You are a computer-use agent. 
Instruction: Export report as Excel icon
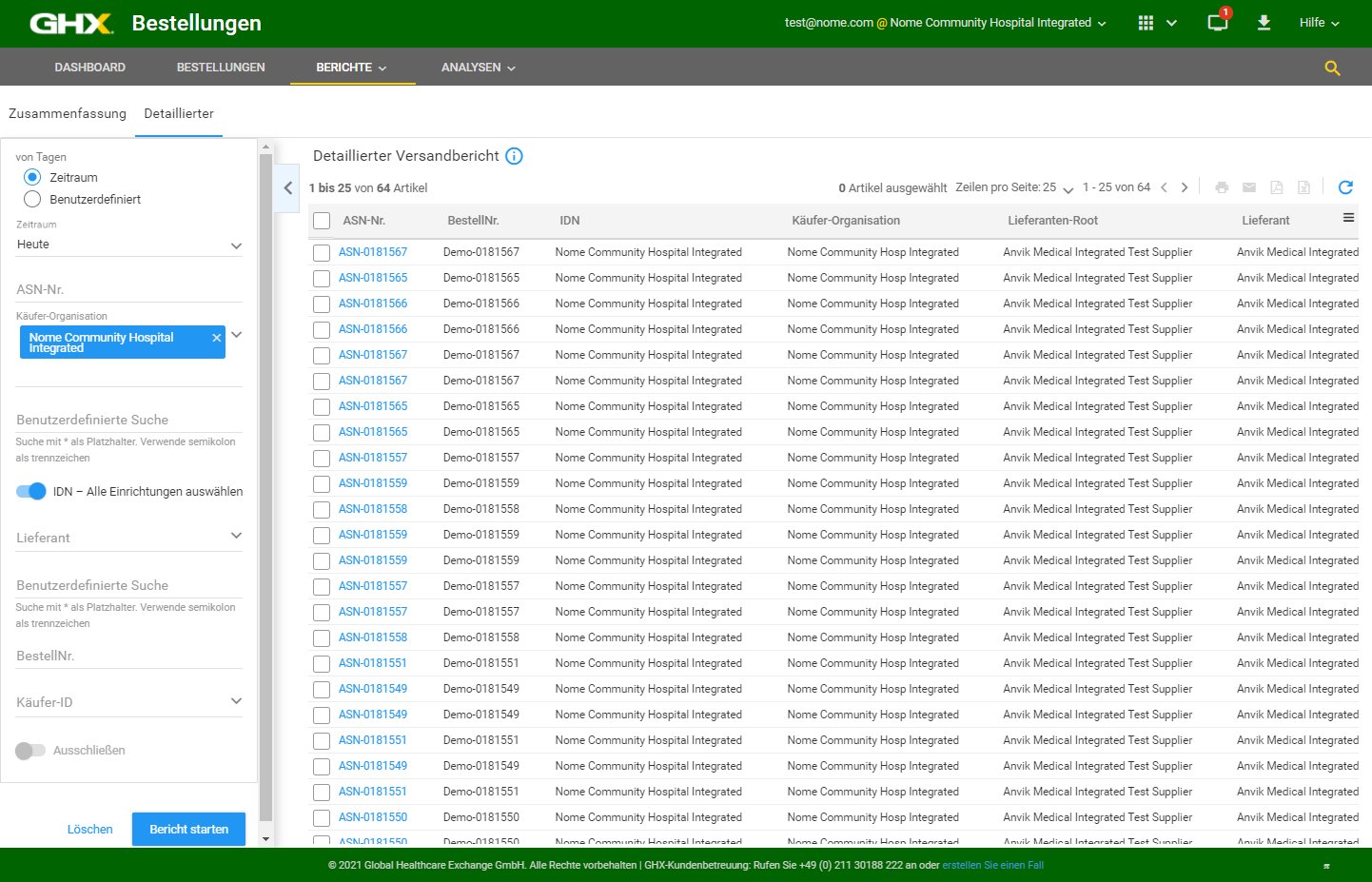pos(1304,187)
